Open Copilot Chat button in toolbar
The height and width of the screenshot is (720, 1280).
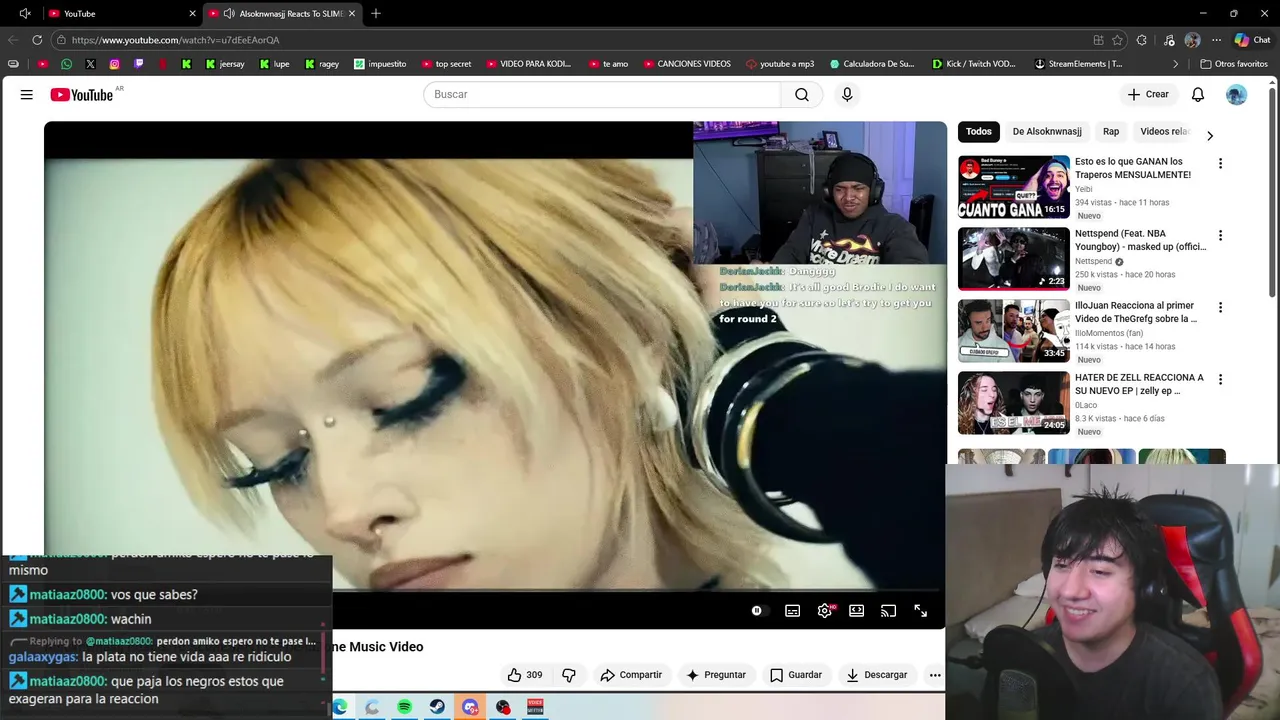point(1252,40)
